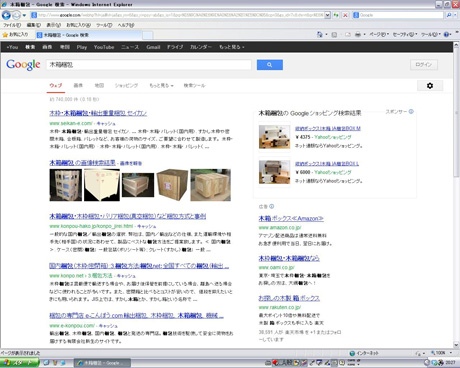Click the sponsor info circle icon
460x368 pixels.
tap(411, 112)
